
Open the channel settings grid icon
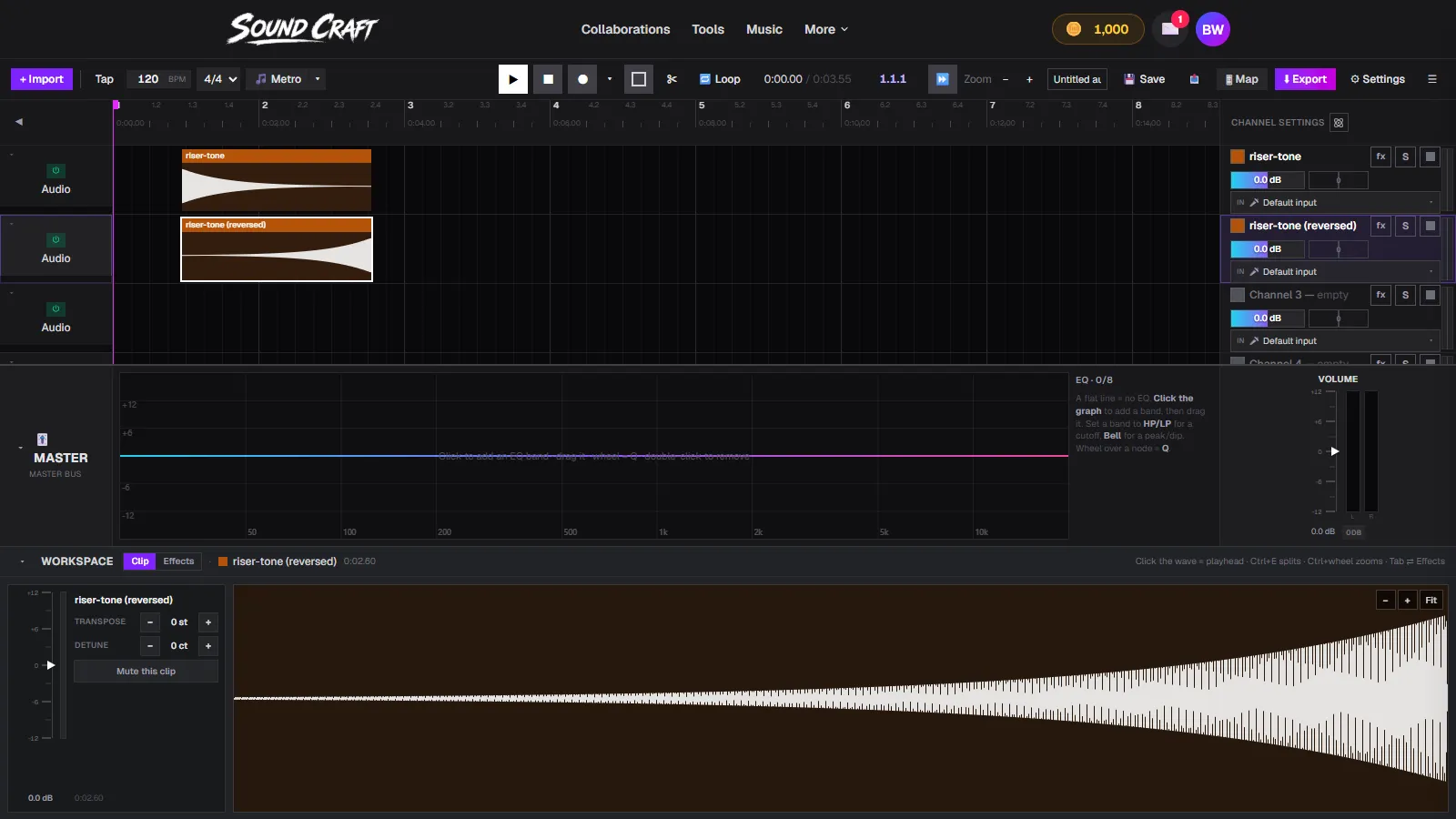coord(1338,122)
